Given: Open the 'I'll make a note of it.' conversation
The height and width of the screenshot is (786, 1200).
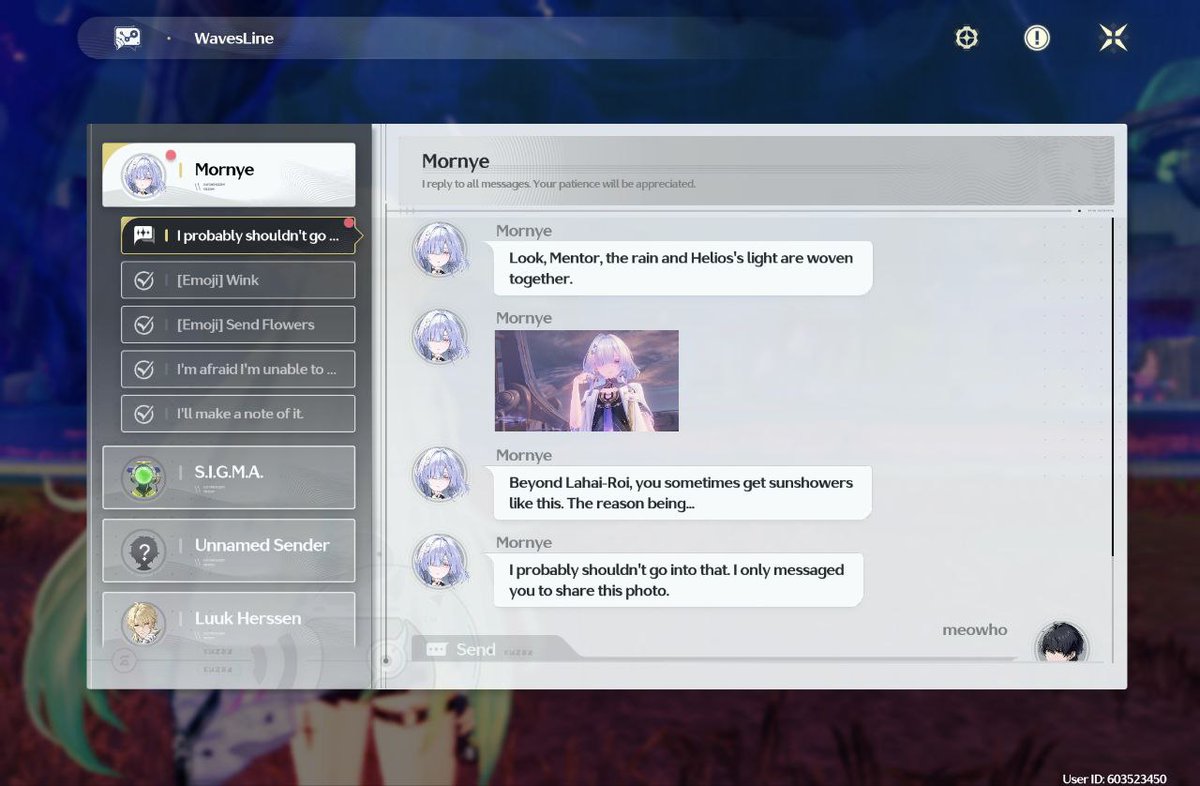Looking at the screenshot, I should coord(238,413).
